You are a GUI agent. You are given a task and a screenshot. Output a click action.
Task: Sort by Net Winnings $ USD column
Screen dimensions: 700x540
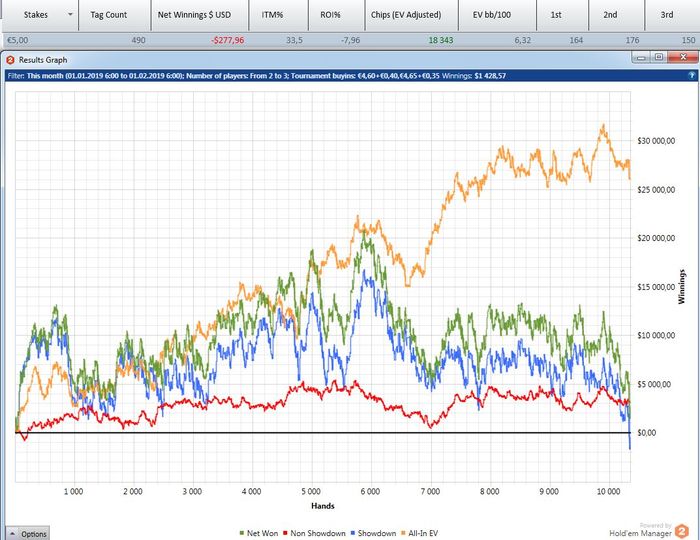194,15
